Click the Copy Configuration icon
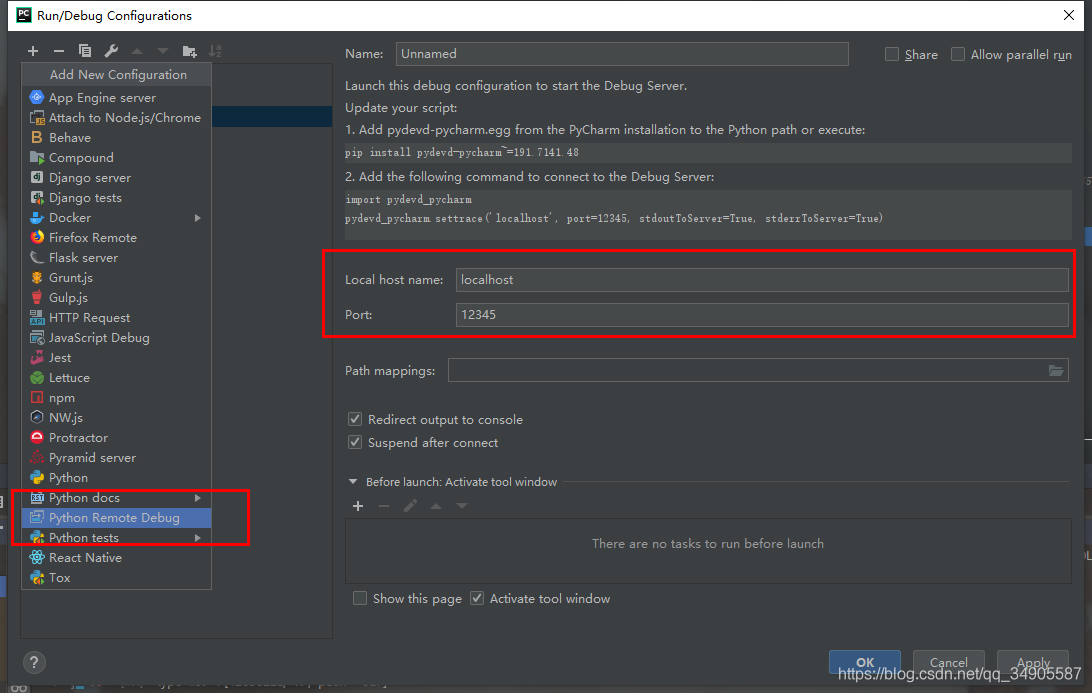 tap(85, 51)
